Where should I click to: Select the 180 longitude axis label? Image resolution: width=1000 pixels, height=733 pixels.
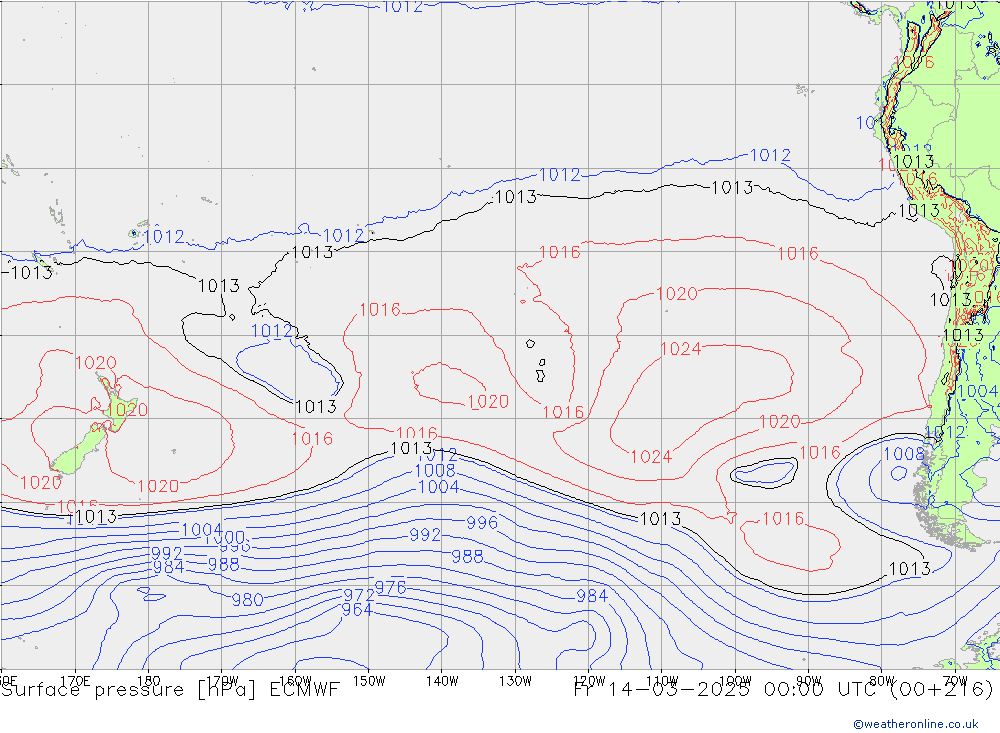(x=148, y=681)
